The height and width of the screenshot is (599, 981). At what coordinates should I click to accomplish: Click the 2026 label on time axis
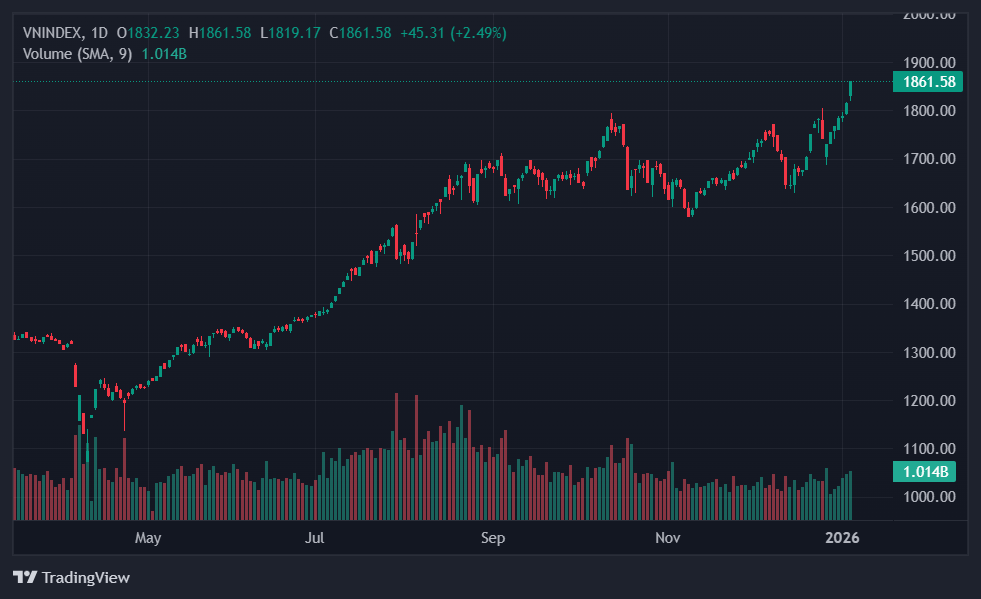click(x=841, y=539)
